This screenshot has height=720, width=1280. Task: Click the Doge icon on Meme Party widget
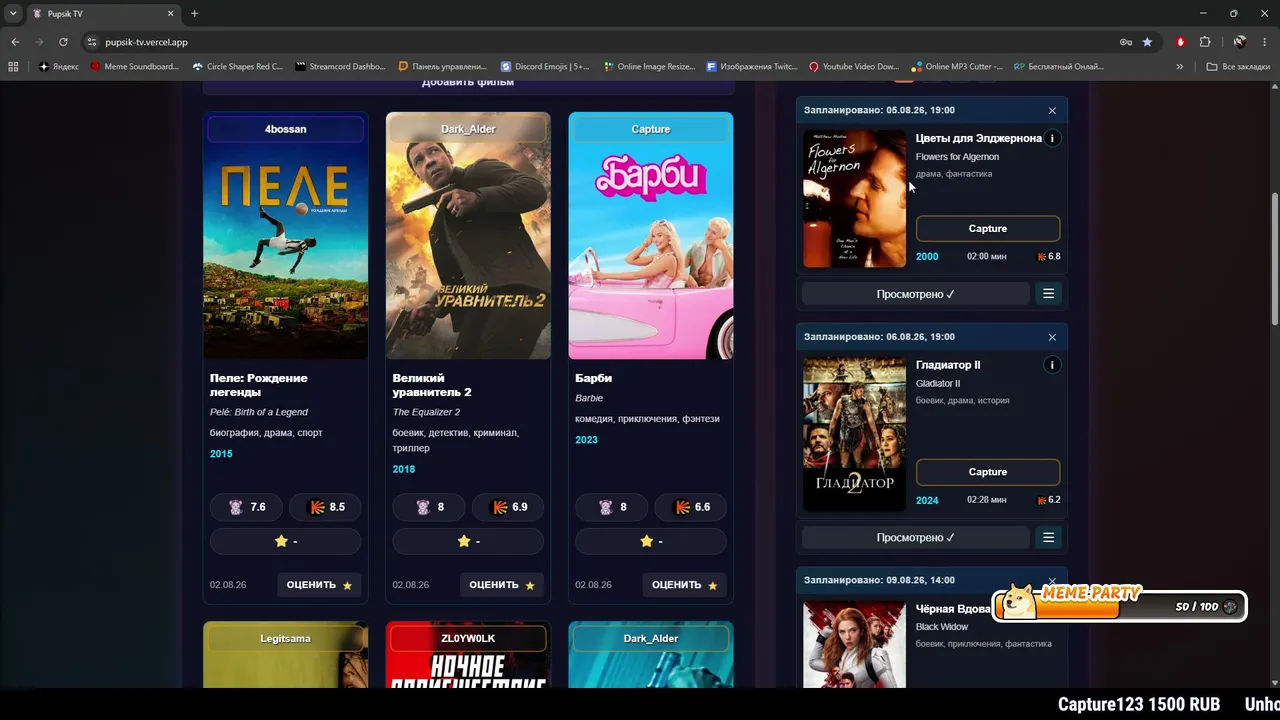tap(1020, 603)
